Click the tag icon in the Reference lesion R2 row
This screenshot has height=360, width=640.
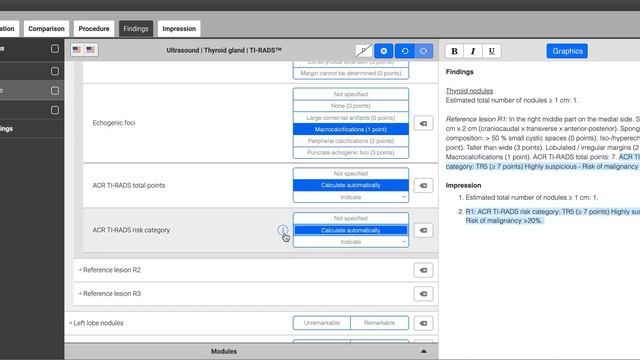point(423,270)
